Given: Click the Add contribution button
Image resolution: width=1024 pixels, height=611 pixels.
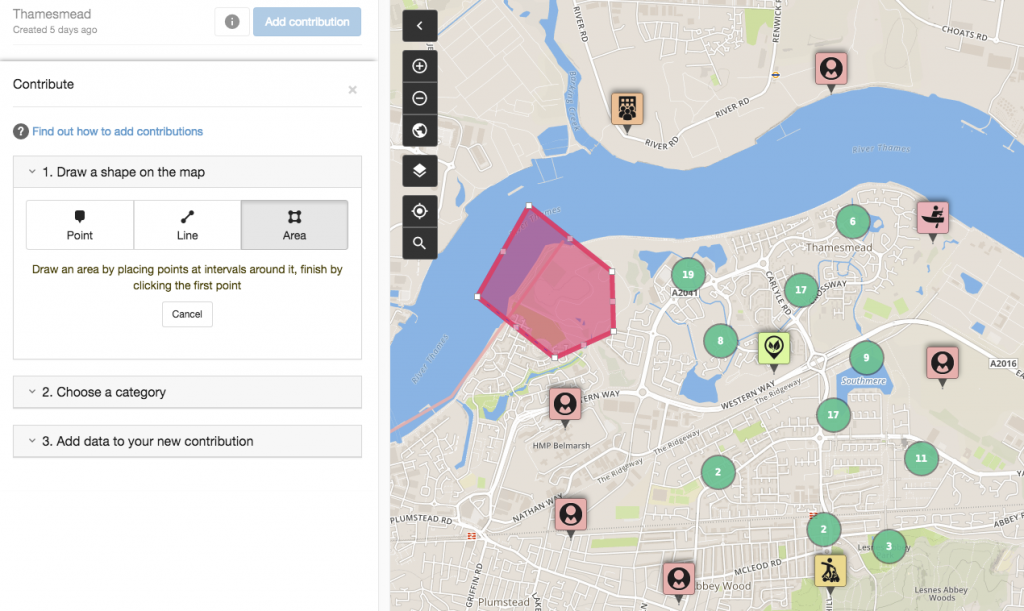Looking at the screenshot, I should pos(307,21).
